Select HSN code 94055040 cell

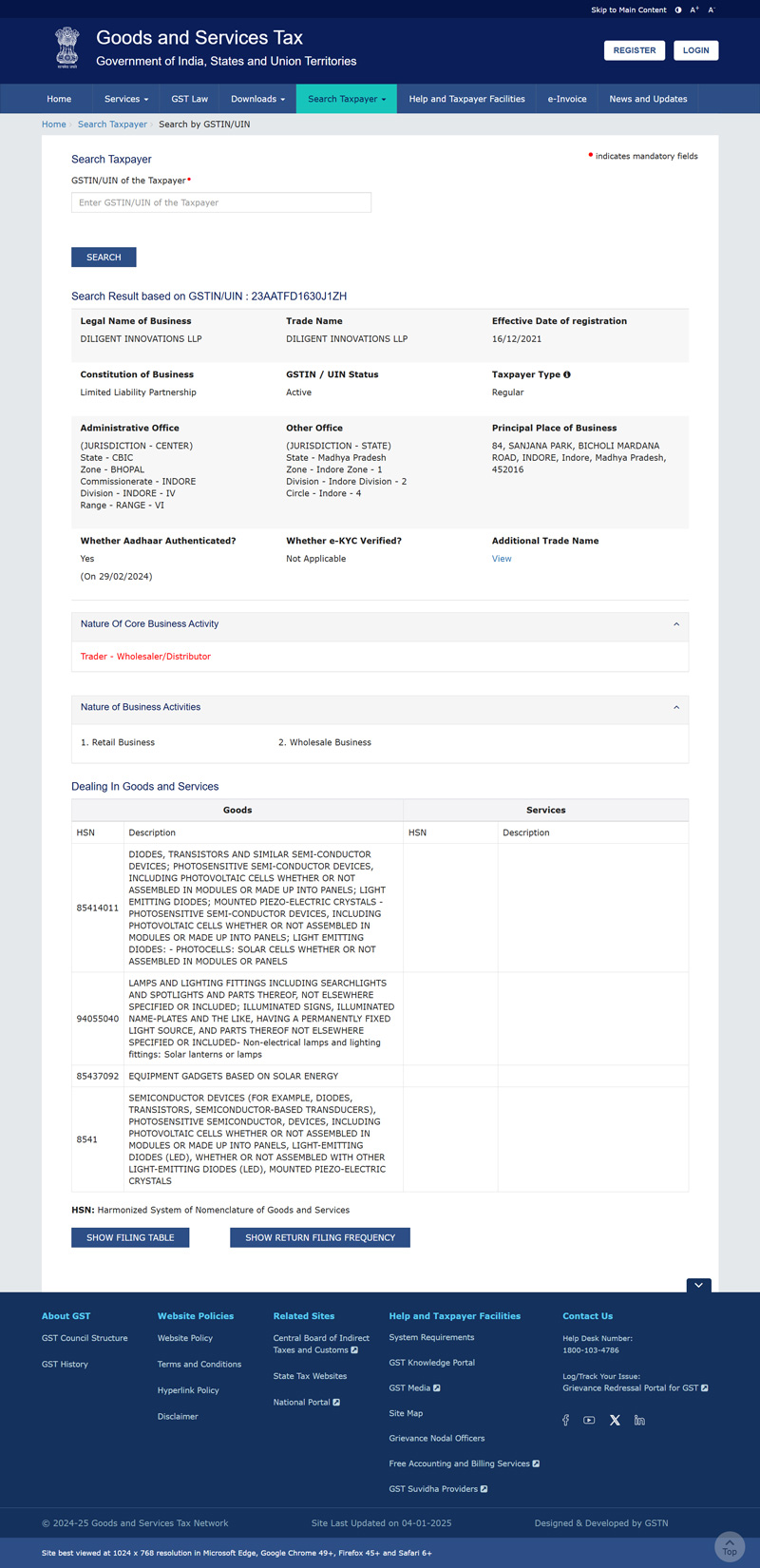[x=98, y=1019]
